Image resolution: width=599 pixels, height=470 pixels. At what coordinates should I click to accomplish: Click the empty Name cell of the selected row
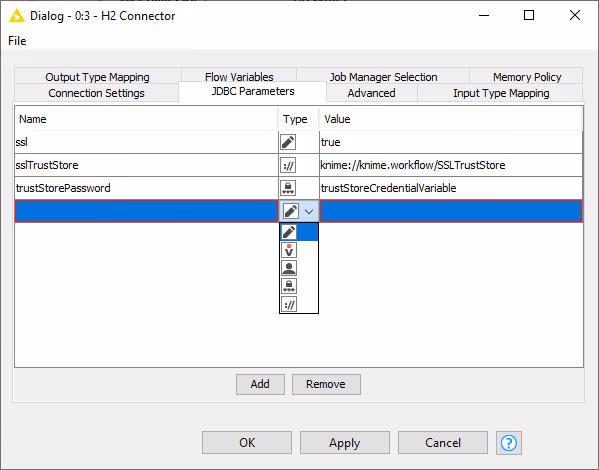click(146, 211)
